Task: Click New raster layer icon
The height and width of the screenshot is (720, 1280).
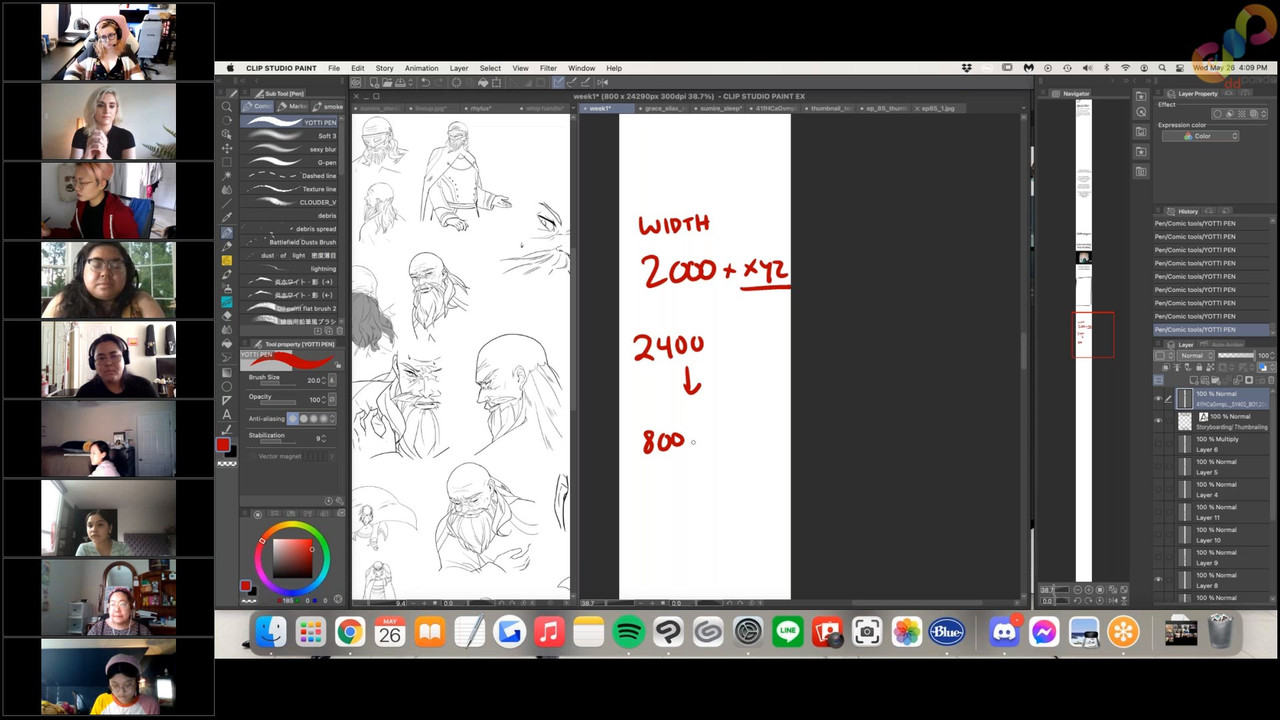Action: (1196, 380)
